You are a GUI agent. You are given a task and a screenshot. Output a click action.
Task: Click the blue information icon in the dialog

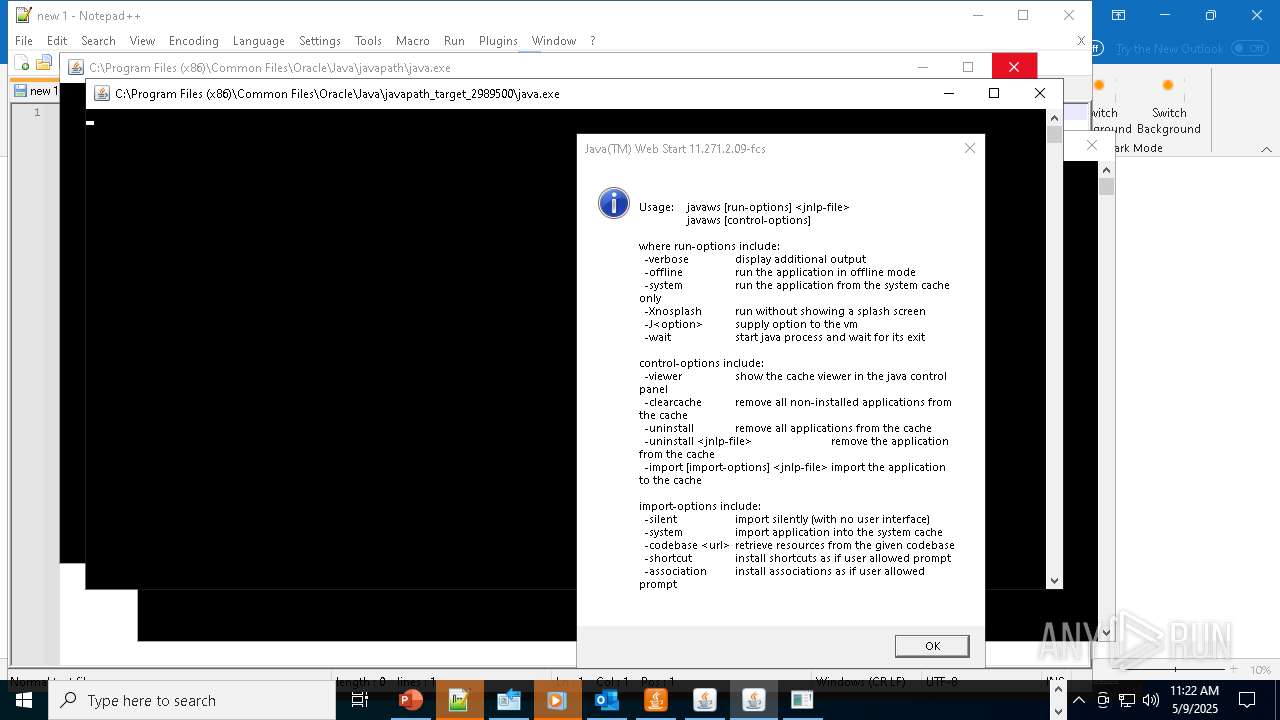click(614, 202)
